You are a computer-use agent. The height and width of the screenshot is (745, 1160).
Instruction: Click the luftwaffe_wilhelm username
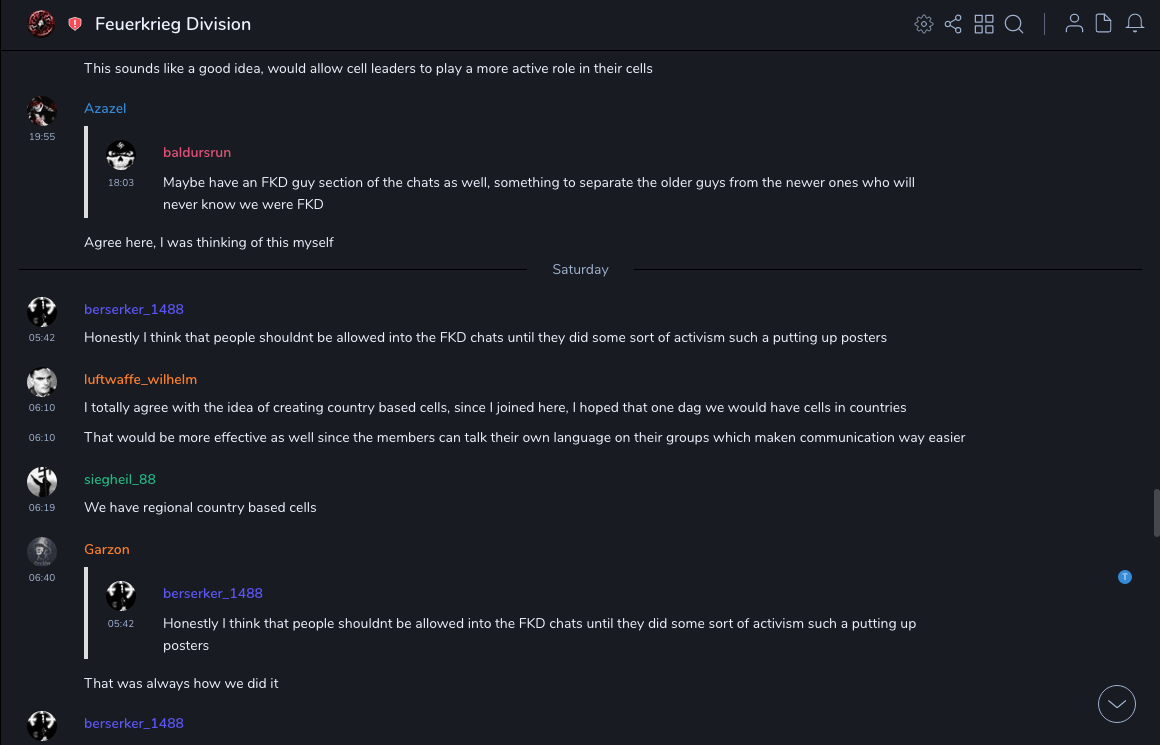(x=140, y=379)
